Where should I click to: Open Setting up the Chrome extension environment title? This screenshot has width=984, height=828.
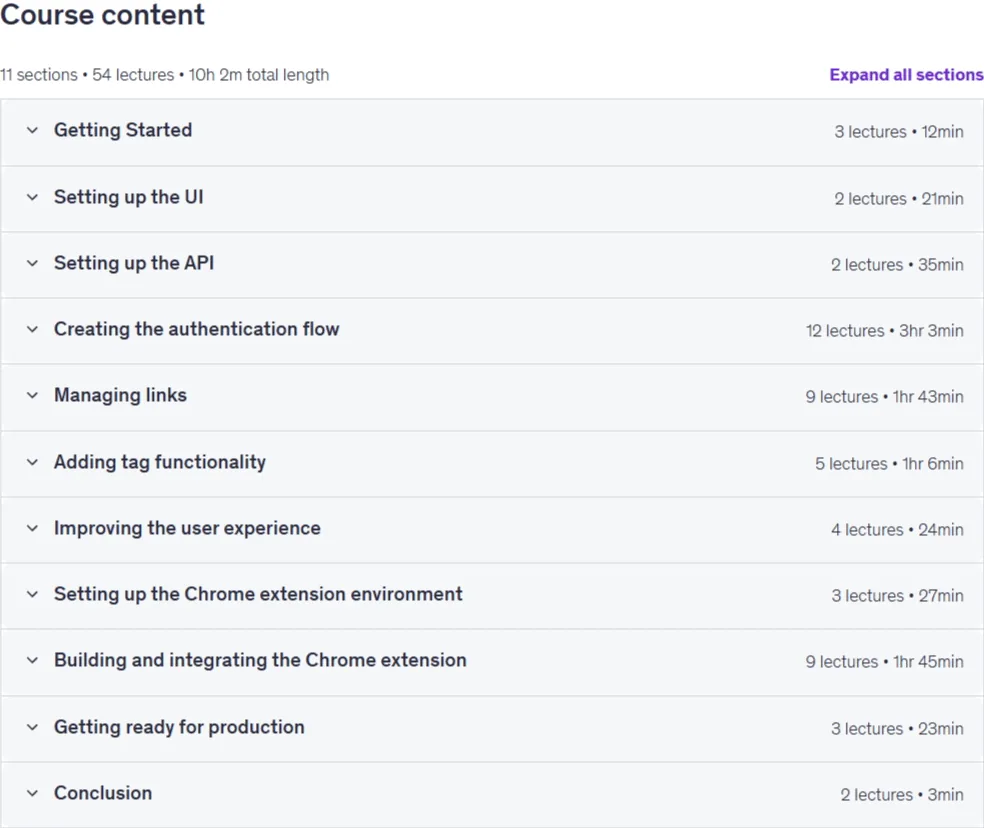point(258,594)
